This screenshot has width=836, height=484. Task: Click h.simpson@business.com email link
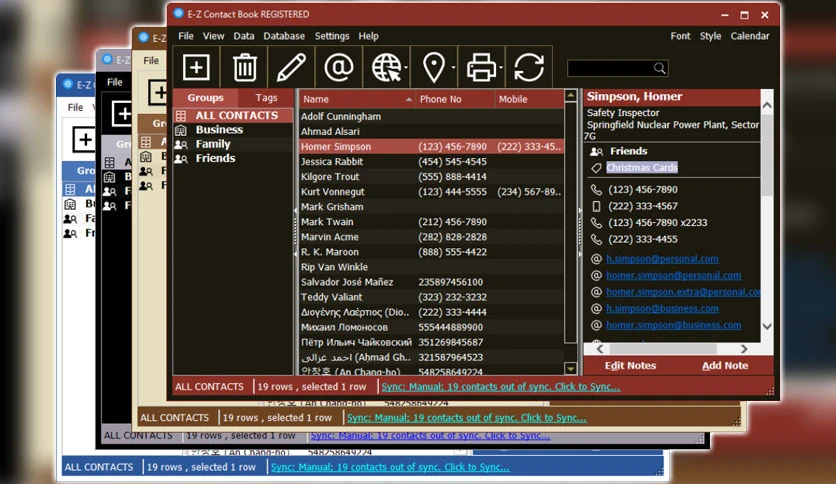pyautogui.click(x=662, y=308)
